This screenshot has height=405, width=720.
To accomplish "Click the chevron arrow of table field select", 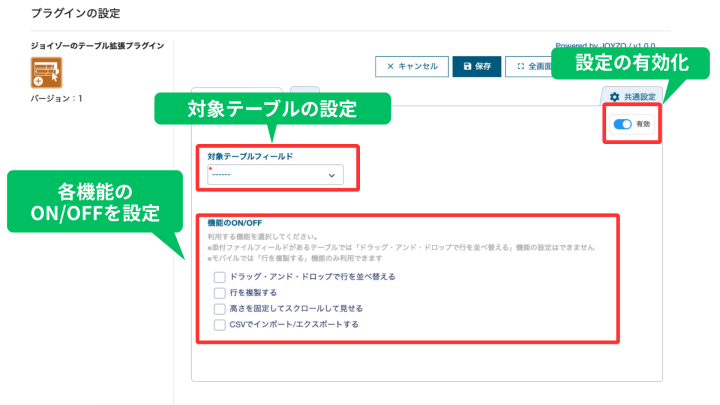I will click(x=332, y=175).
